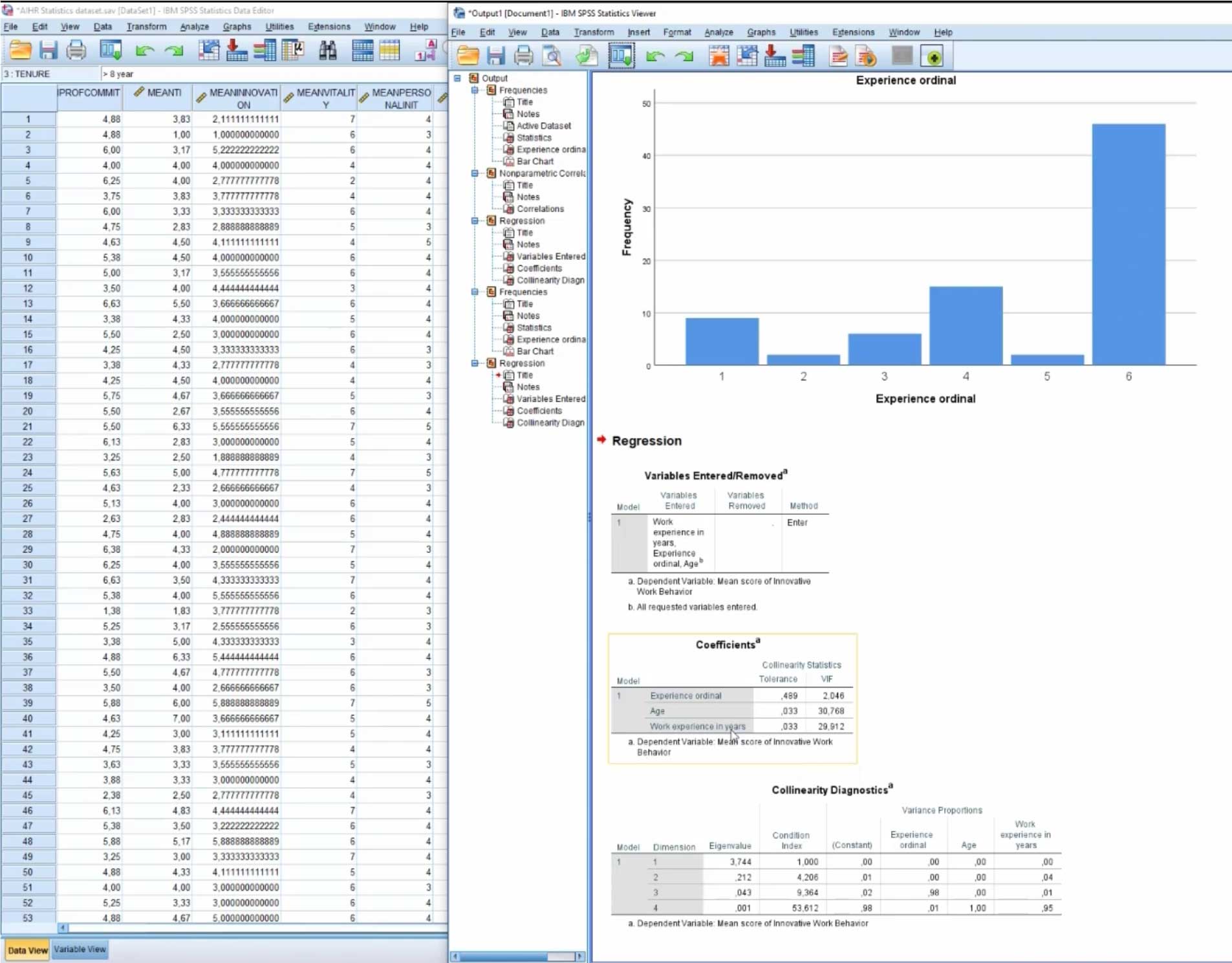
Task: Click the green plus icon in Viewer toolbar
Action: coord(933,57)
